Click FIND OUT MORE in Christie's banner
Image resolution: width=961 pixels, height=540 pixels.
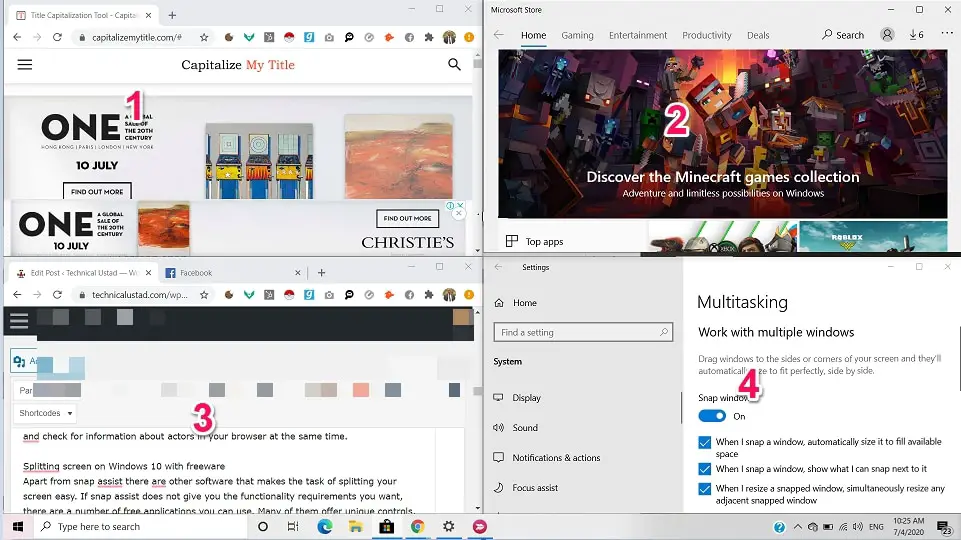pyautogui.click(x=408, y=218)
